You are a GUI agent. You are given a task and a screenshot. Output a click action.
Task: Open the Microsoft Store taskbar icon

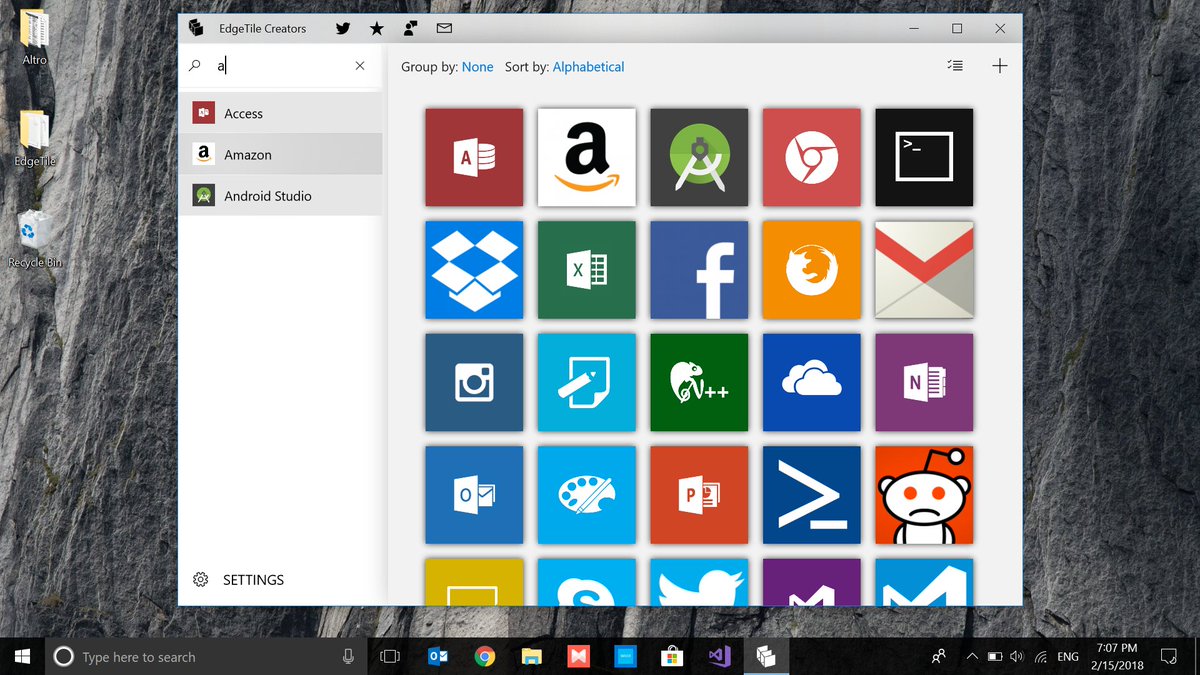coord(672,656)
